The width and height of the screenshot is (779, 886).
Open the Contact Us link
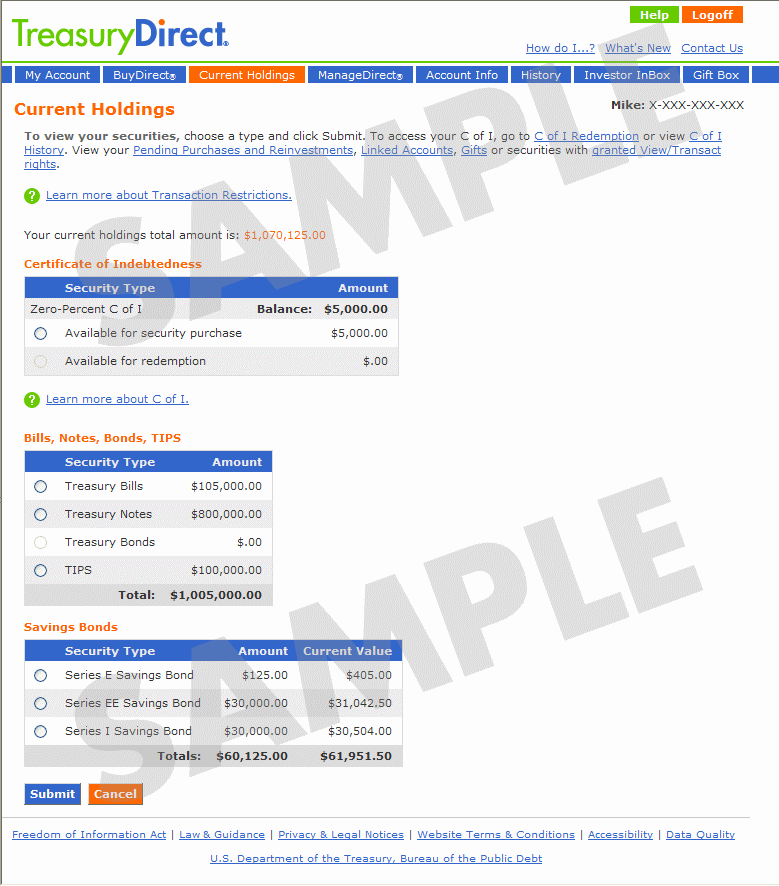click(712, 49)
